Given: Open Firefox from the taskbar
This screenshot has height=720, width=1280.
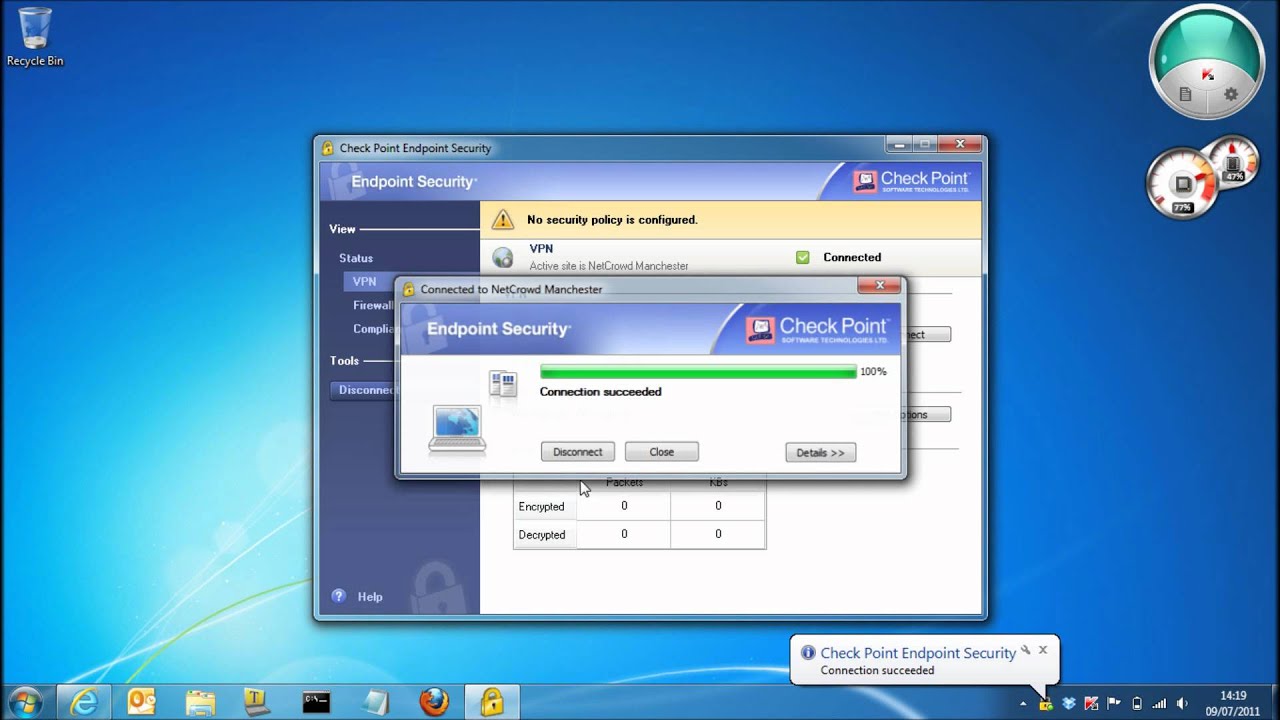Looking at the screenshot, I should pos(434,703).
